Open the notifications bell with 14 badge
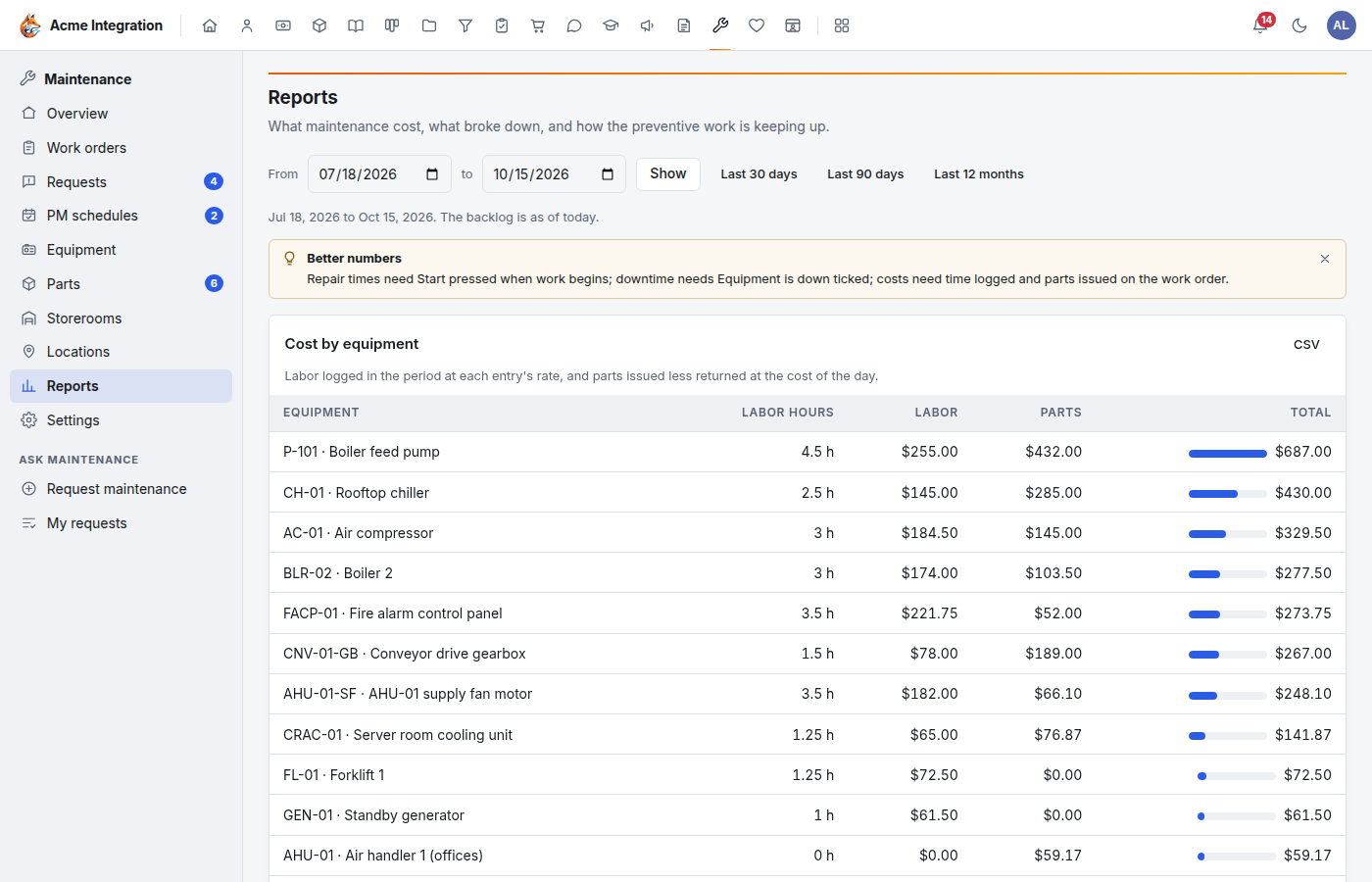1372x882 pixels. point(1261,24)
